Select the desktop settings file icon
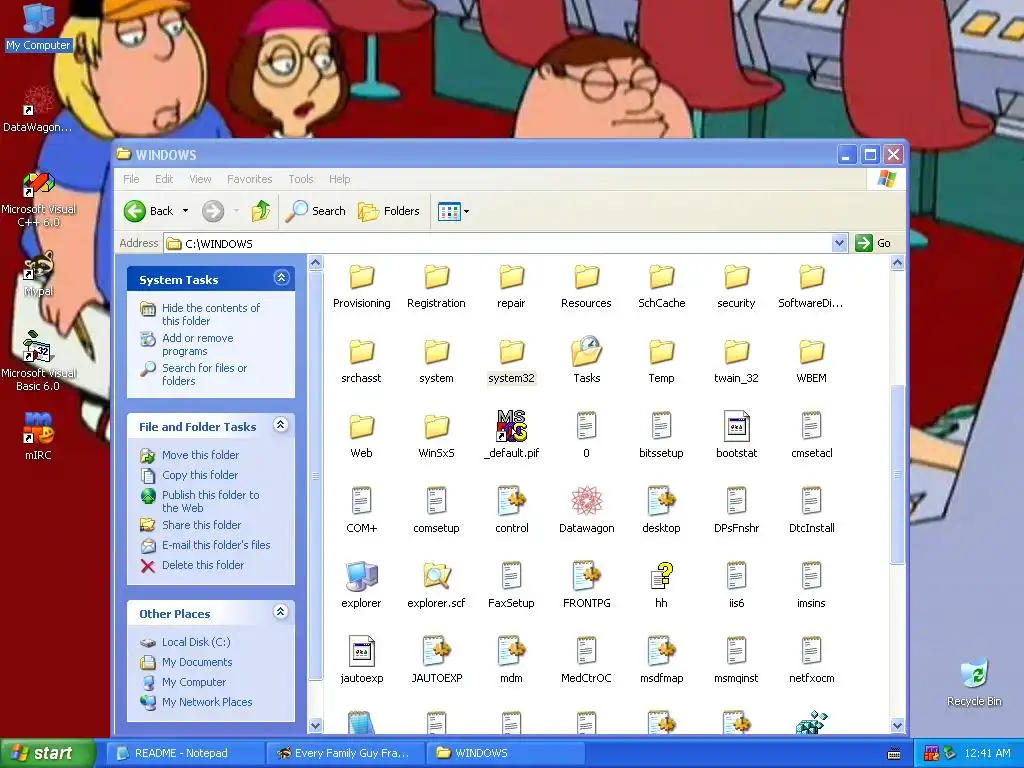Screen dimensions: 1024x768 coord(662,502)
